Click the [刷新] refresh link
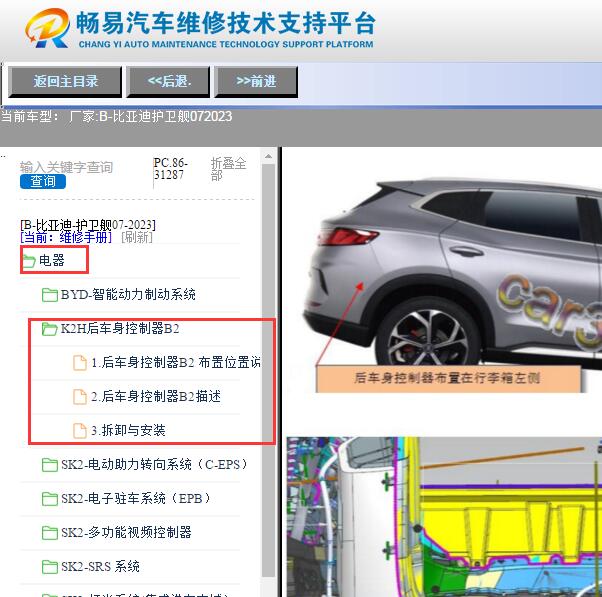The image size is (602, 597). [137, 237]
